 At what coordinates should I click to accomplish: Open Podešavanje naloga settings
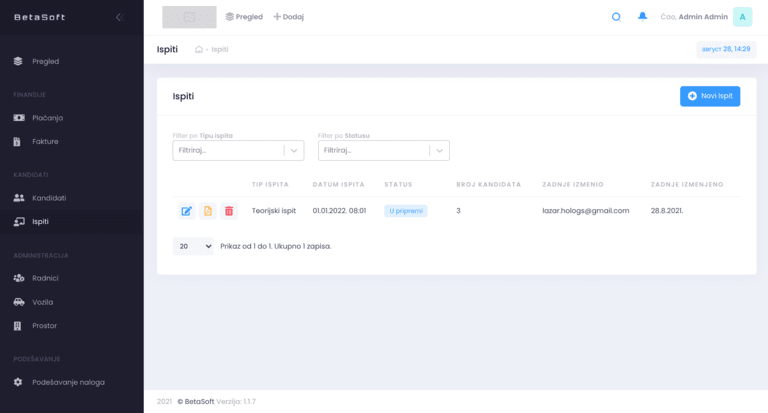tap(72, 382)
